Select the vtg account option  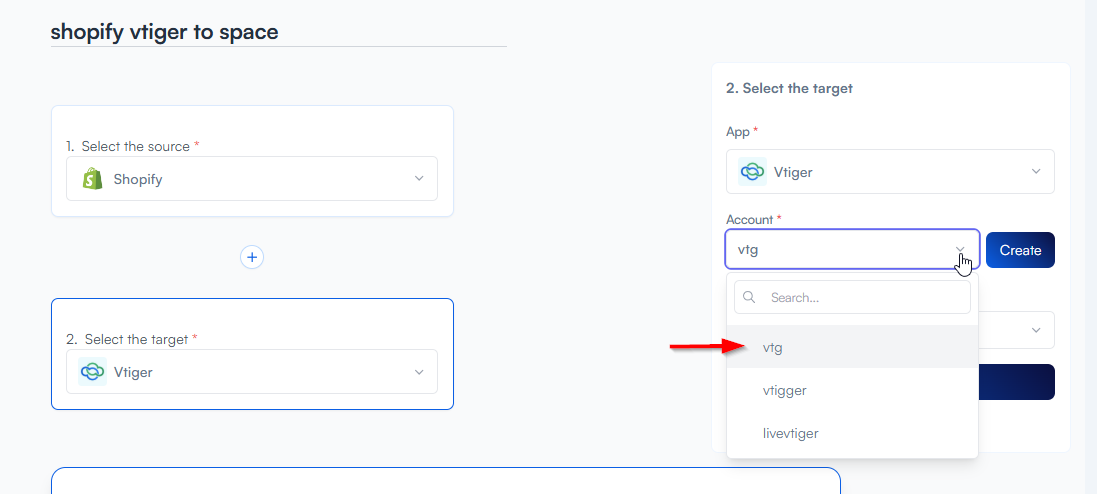coord(772,348)
